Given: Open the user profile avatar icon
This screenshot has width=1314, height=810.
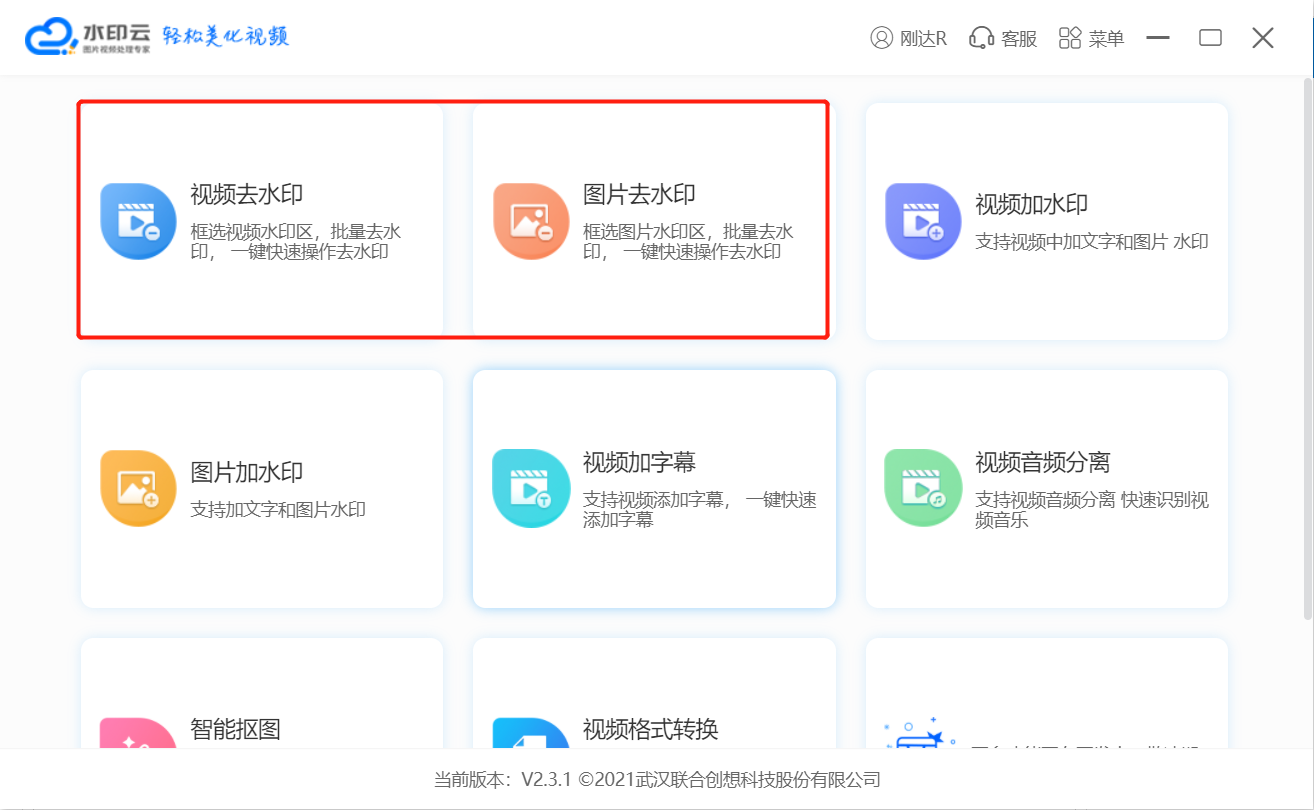Looking at the screenshot, I should click(881, 38).
